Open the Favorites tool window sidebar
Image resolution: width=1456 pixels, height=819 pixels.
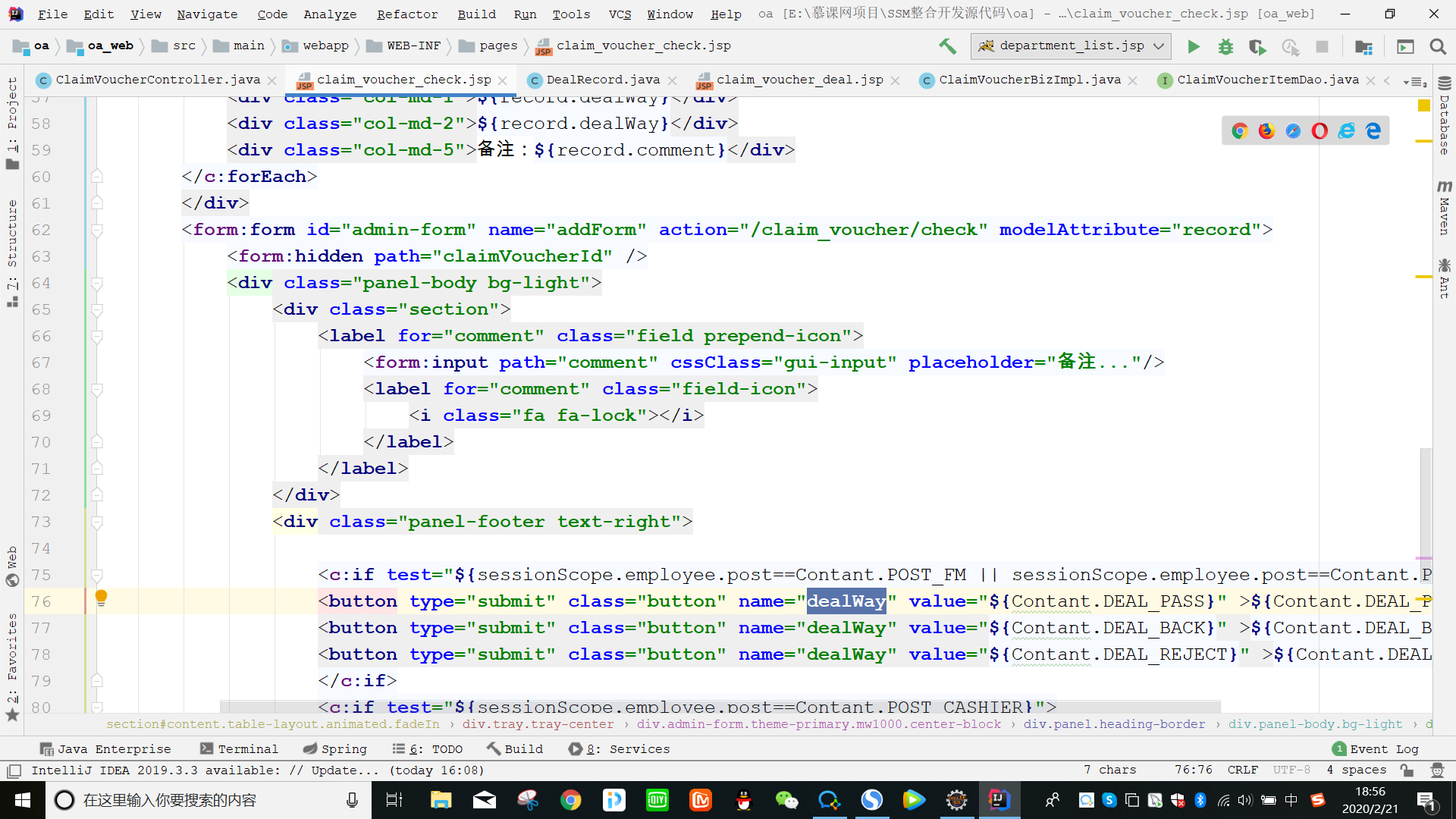point(12,667)
